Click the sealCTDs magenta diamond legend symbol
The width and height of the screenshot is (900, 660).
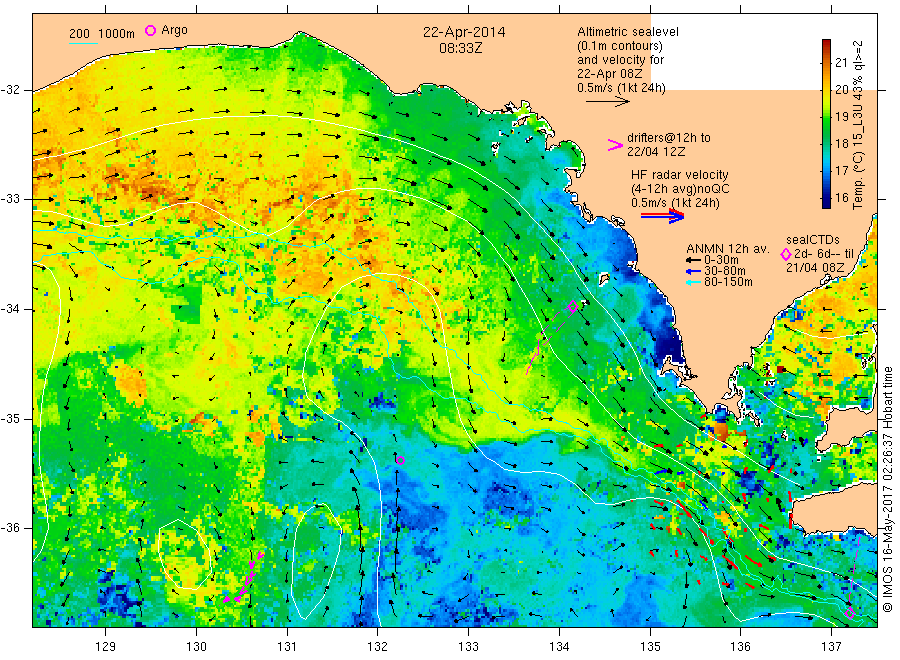[786, 254]
